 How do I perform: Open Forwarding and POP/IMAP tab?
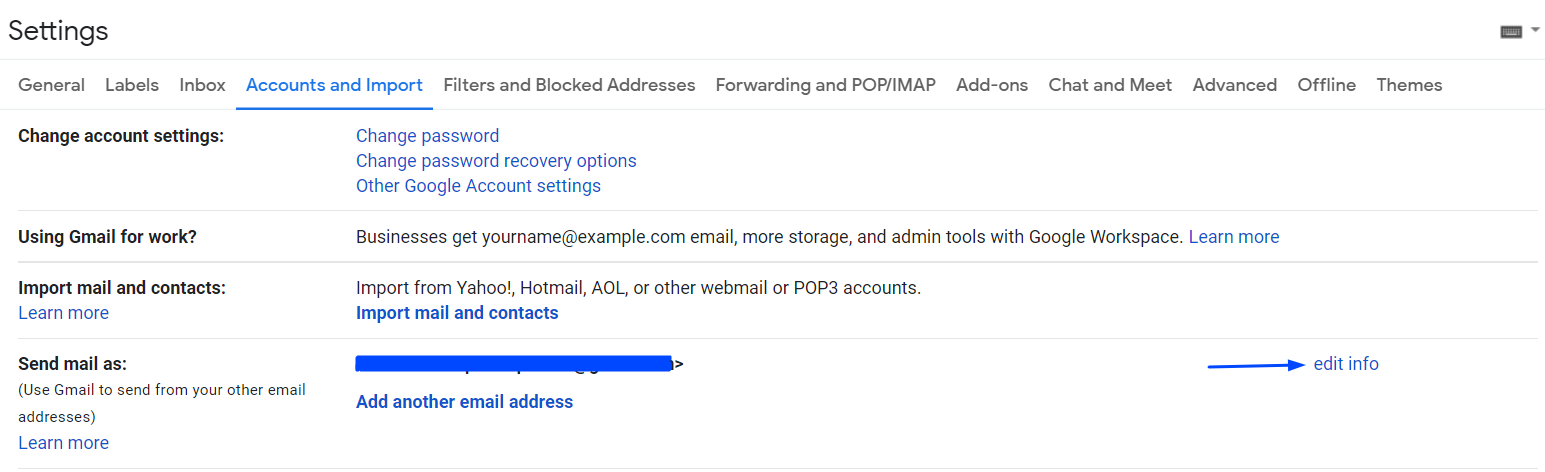(826, 85)
